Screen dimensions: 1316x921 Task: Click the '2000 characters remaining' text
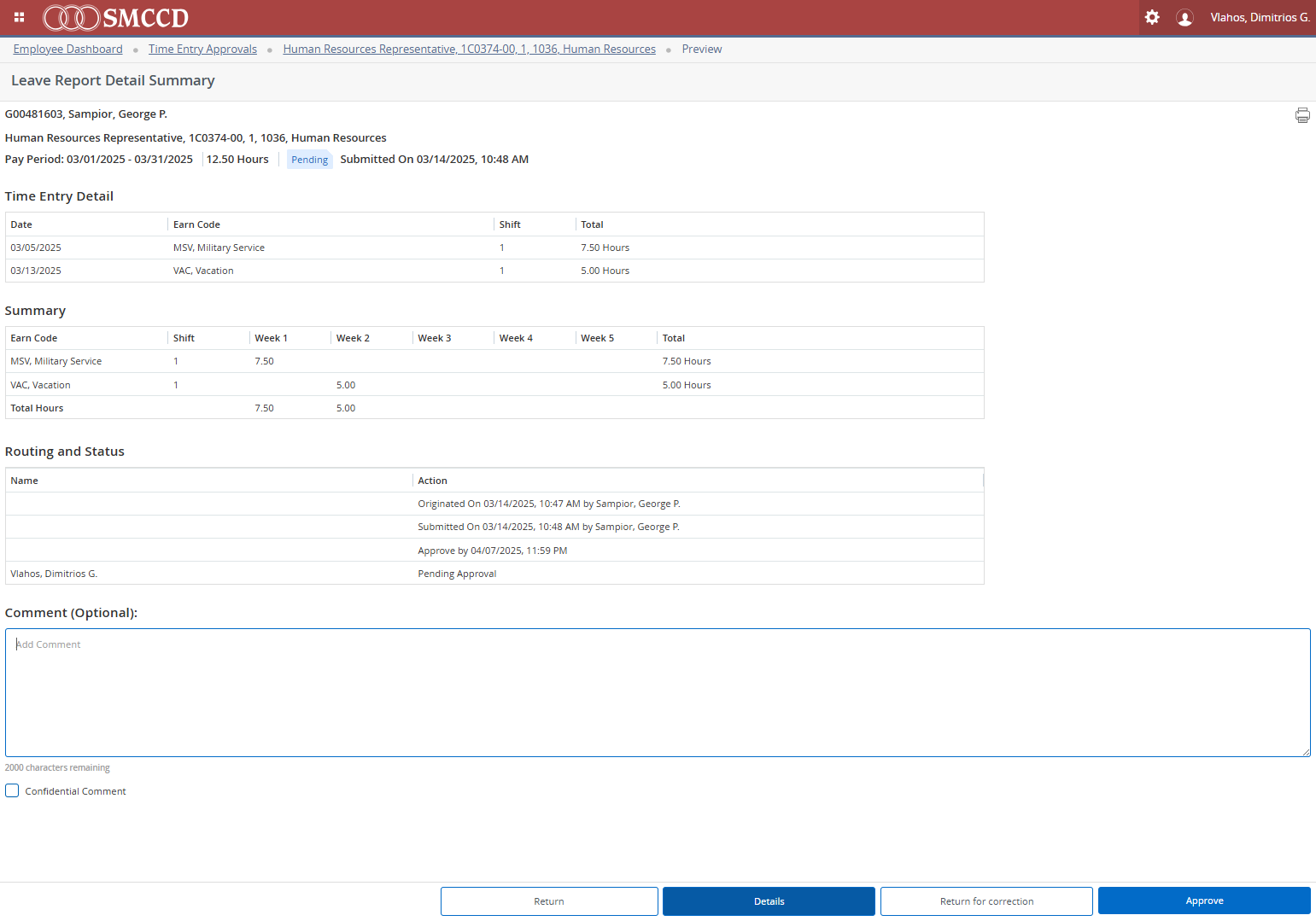tap(57, 767)
